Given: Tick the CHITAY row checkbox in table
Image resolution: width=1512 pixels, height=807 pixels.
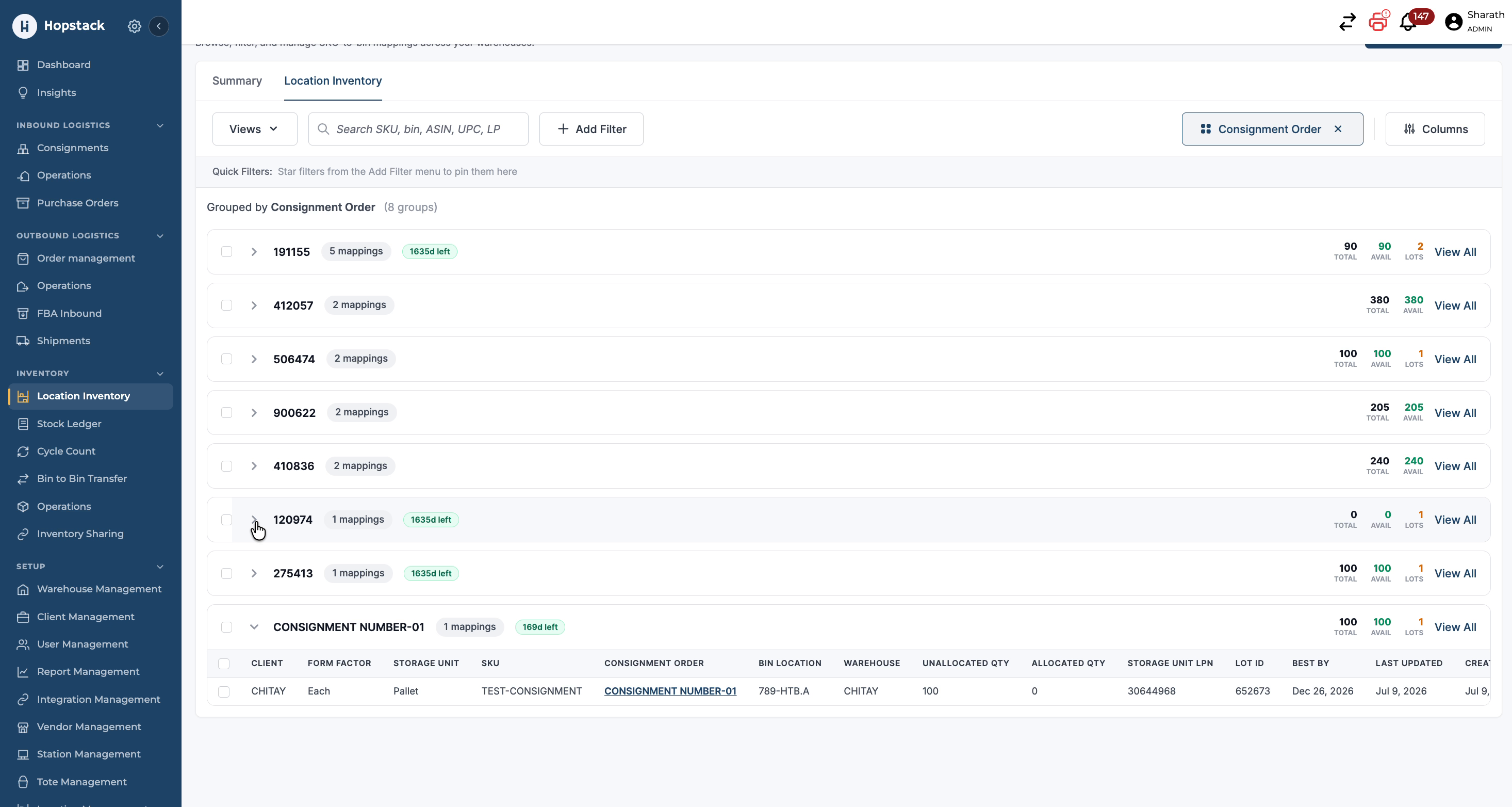Looking at the screenshot, I should point(224,692).
